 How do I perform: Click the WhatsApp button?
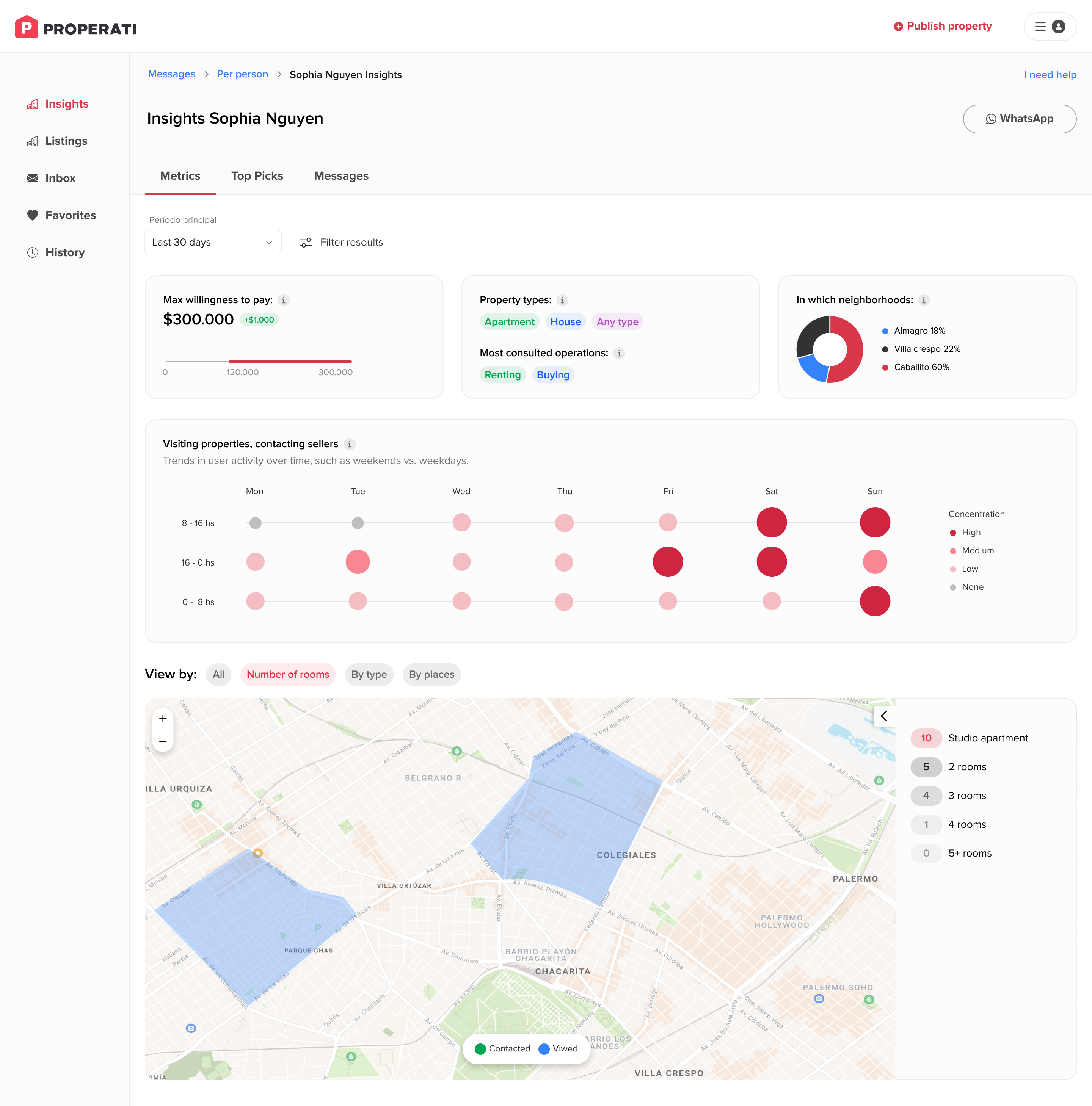(x=1019, y=119)
